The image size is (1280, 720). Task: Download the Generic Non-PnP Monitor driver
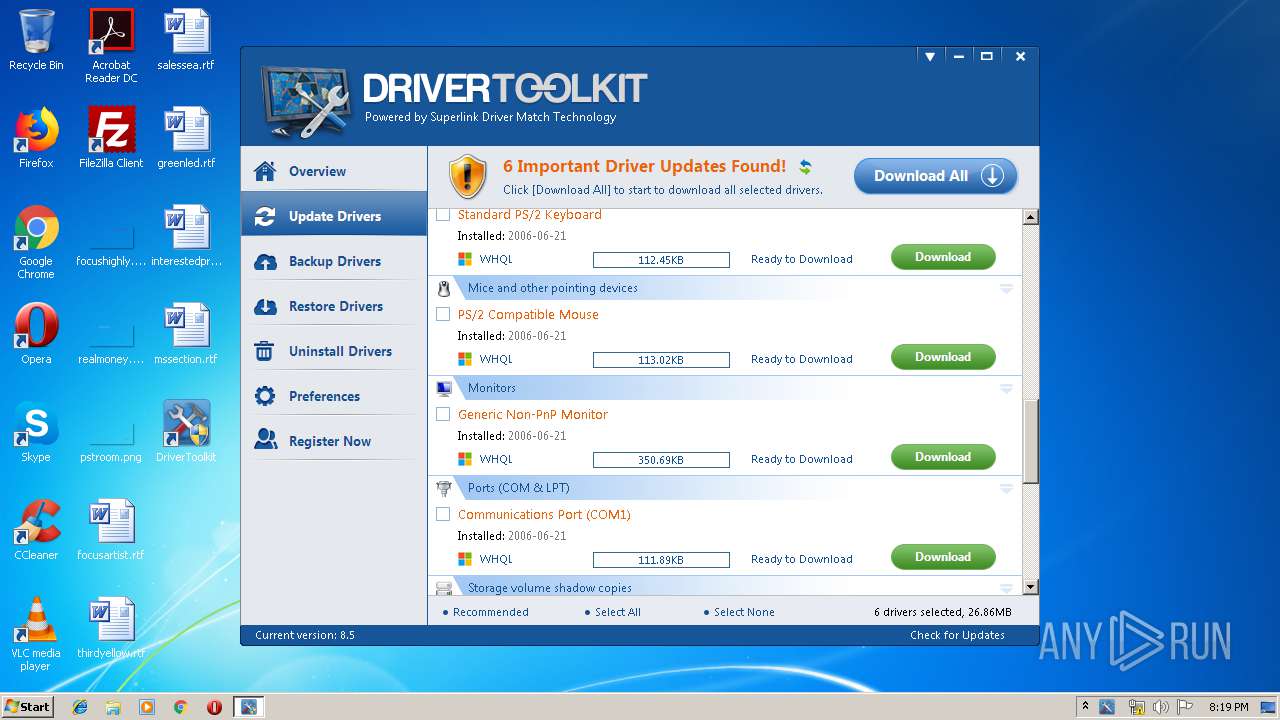point(943,457)
